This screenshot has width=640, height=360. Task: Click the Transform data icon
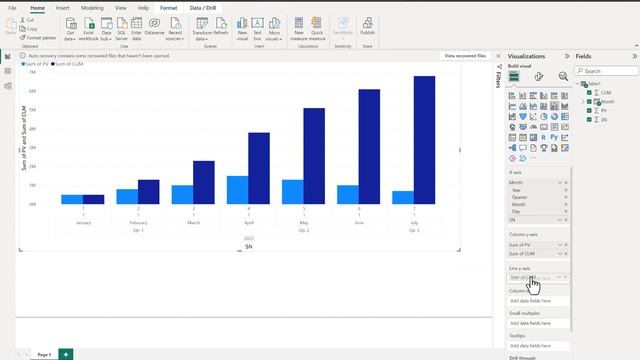202,29
